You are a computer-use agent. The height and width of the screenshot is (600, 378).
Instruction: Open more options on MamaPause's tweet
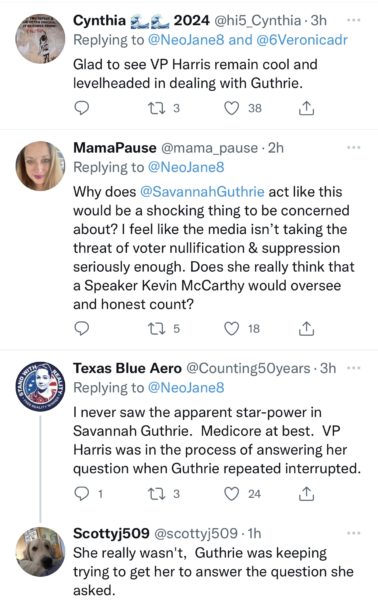click(354, 148)
